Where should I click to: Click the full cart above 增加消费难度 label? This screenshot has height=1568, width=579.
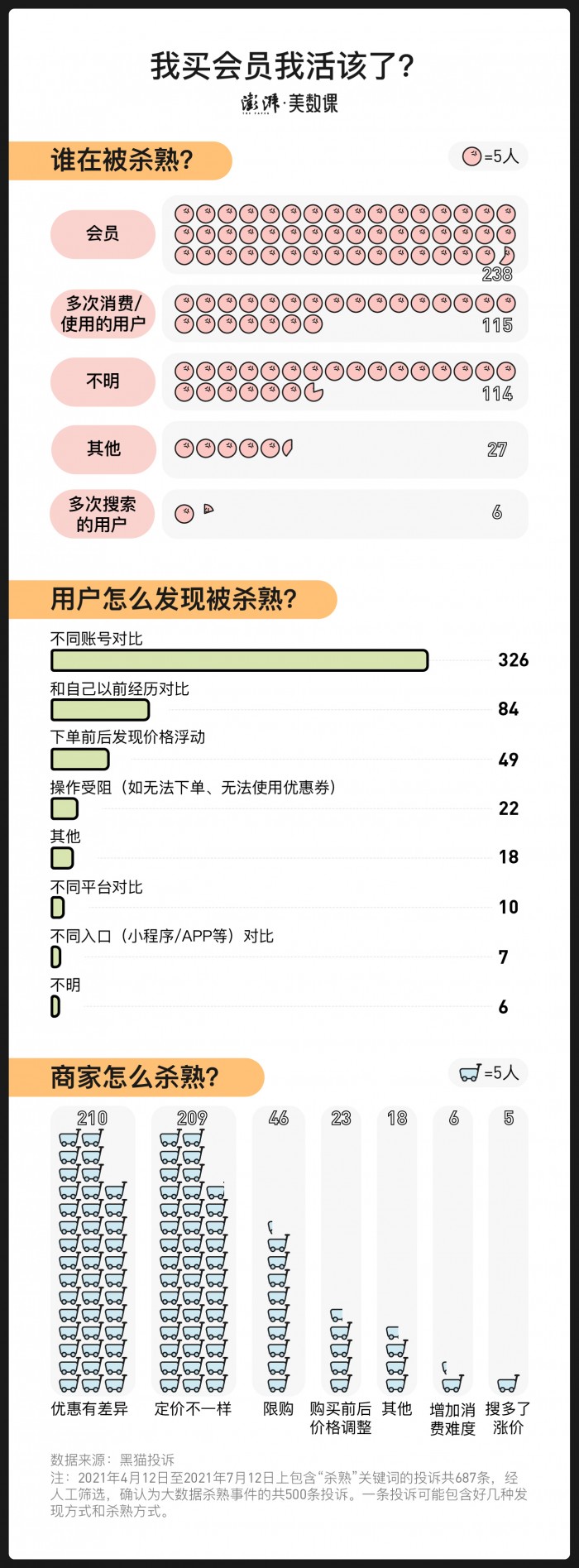[x=452, y=1383]
